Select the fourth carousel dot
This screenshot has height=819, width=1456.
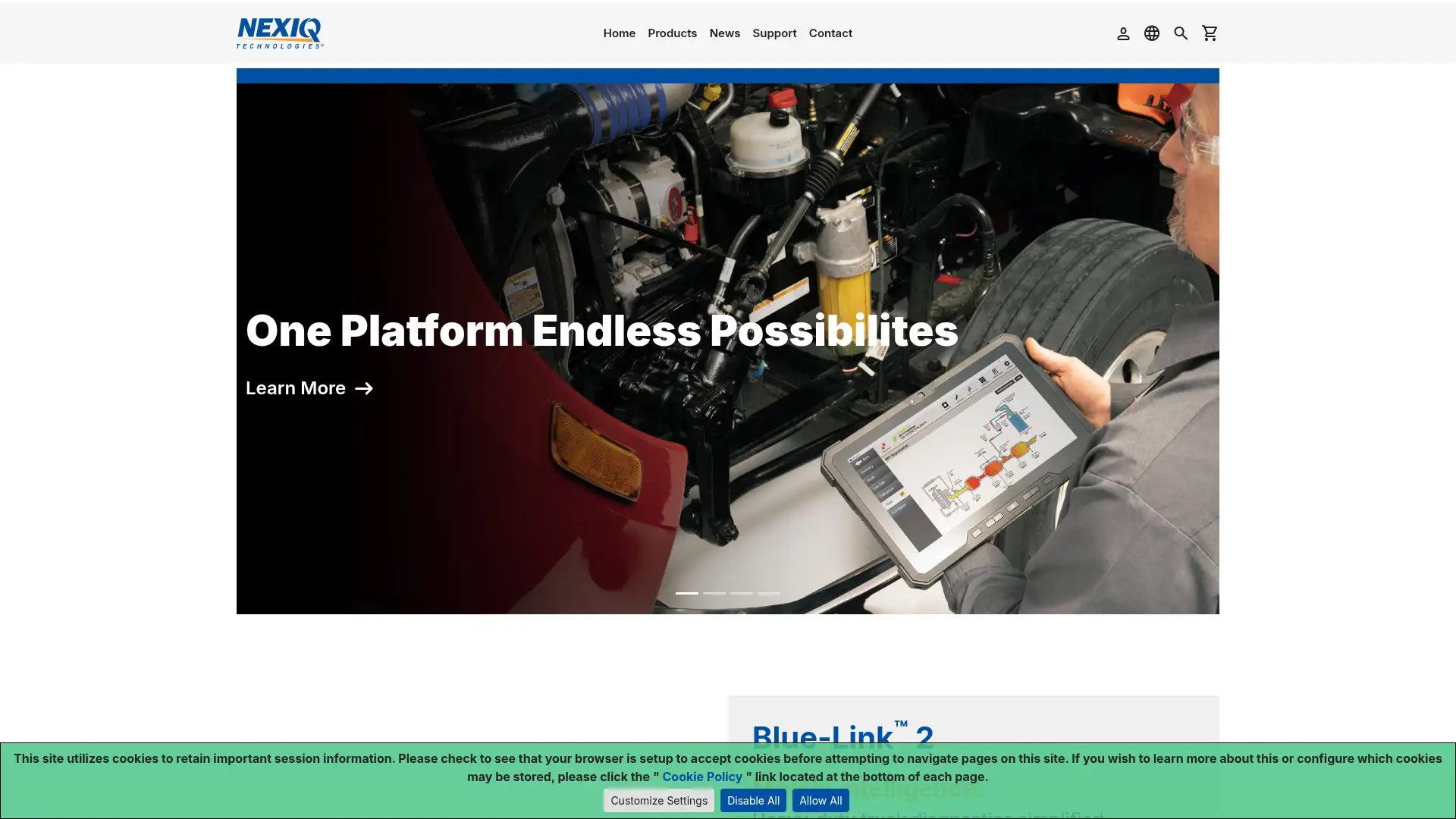pos(768,593)
